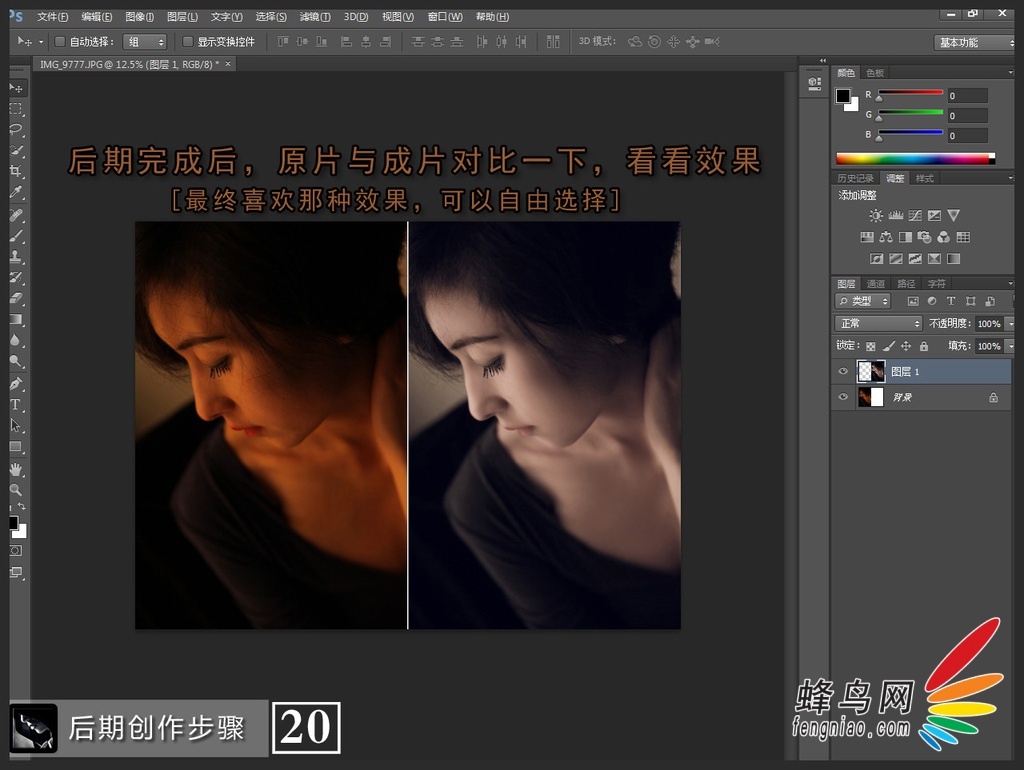Close the IMG_9777.JPG document tab
Image resolution: width=1024 pixels, height=770 pixels.
[228, 64]
